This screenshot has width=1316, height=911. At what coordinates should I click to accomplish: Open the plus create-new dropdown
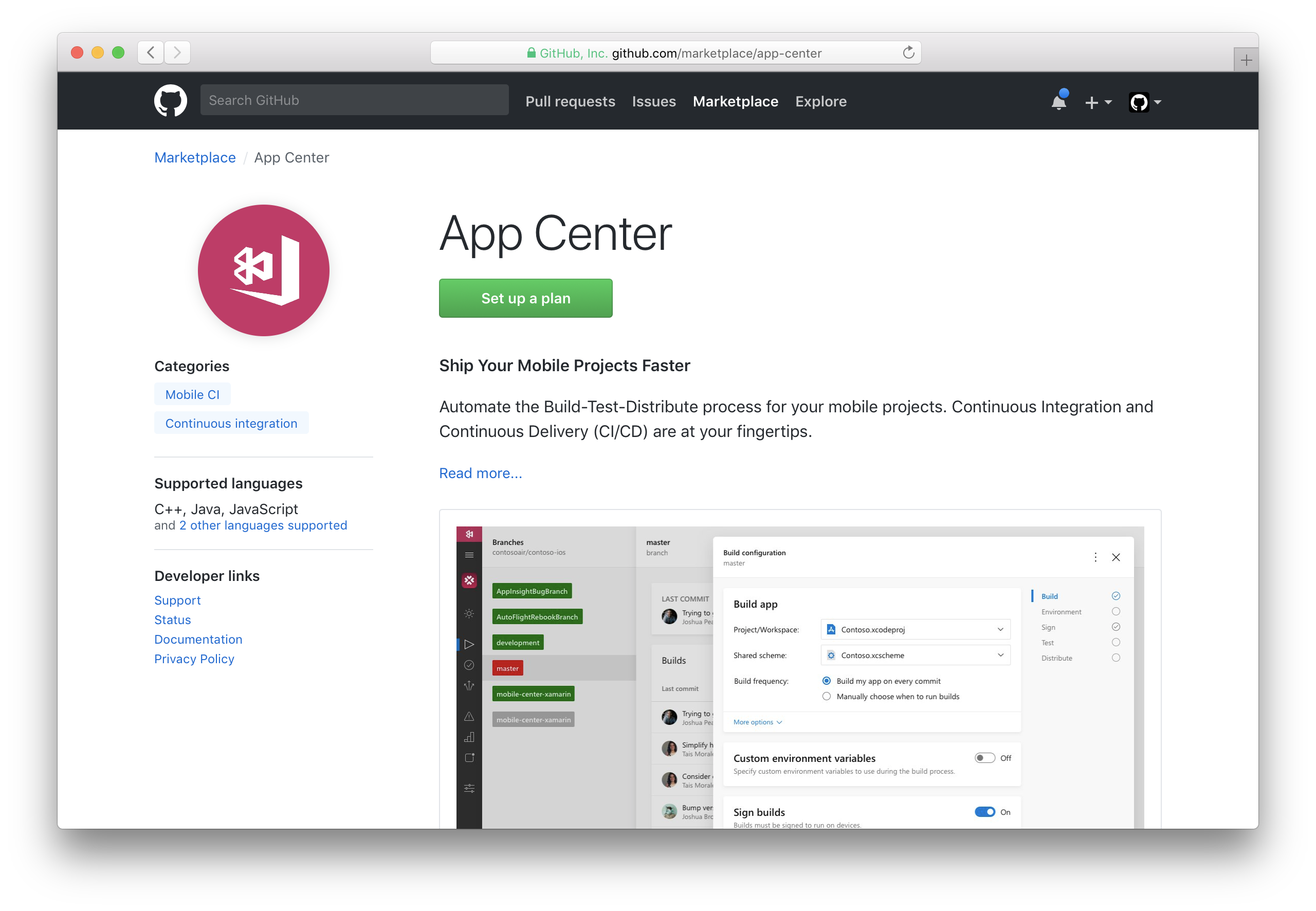tap(1098, 102)
